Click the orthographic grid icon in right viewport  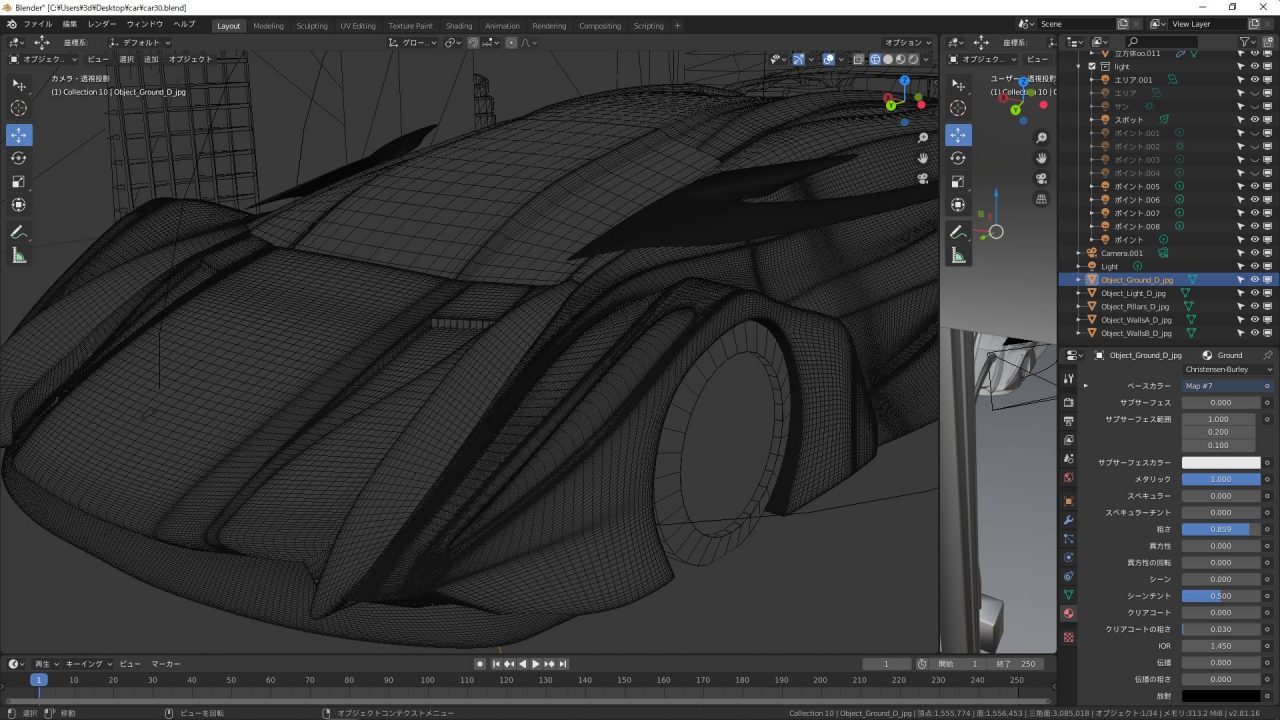coord(1041,199)
